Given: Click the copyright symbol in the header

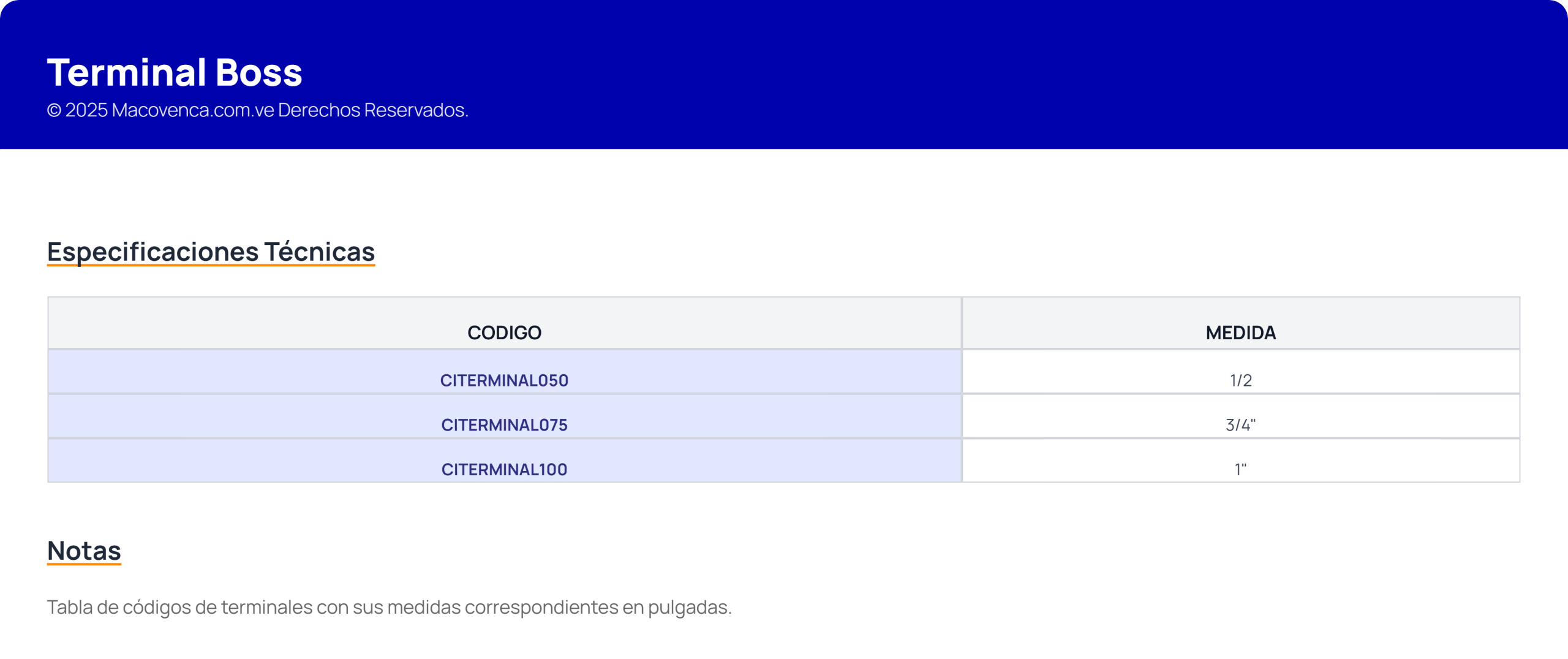Looking at the screenshot, I should click(x=54, y=110).
